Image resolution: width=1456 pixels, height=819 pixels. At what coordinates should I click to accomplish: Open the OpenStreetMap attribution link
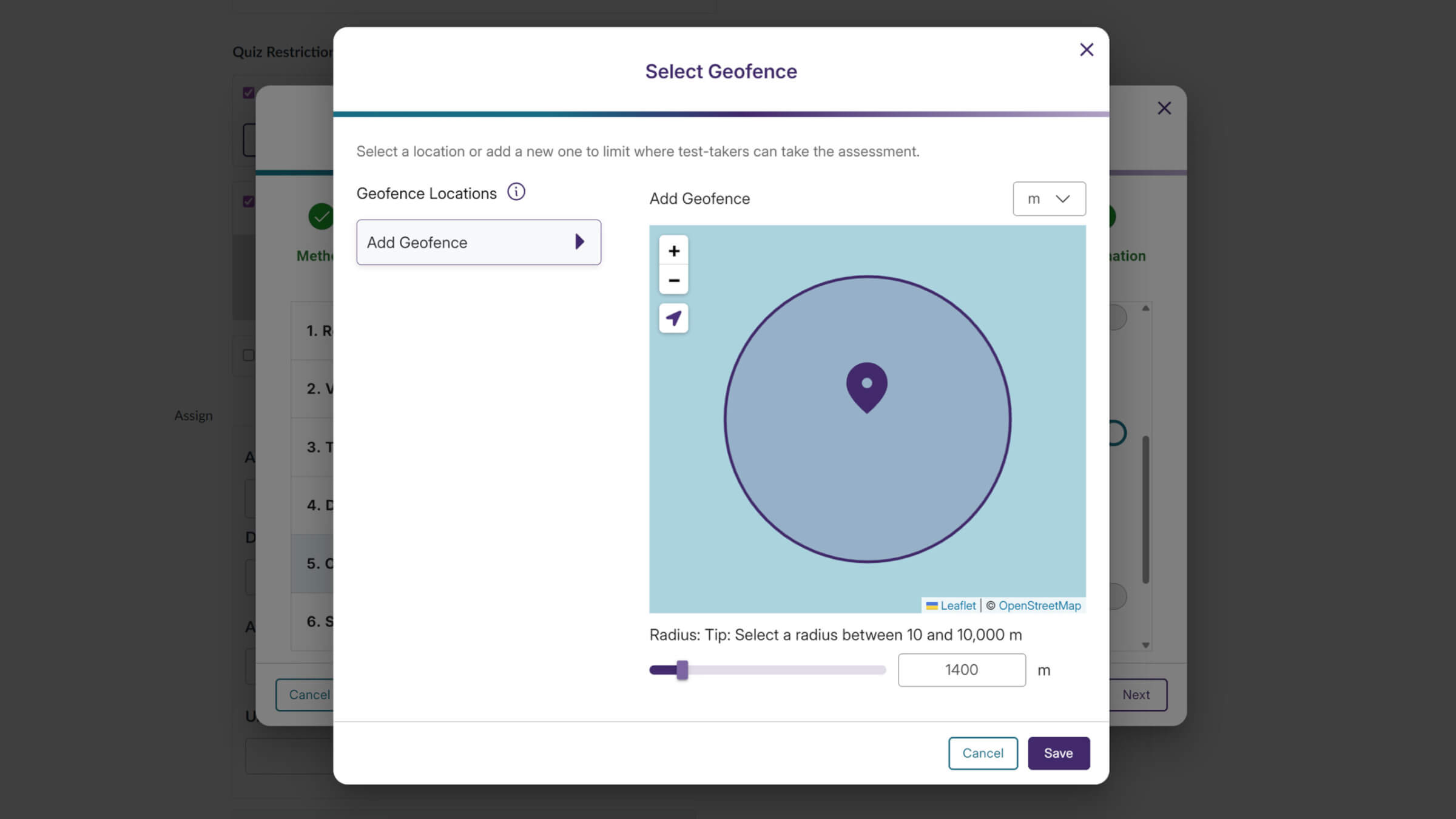coord(1039,605)
